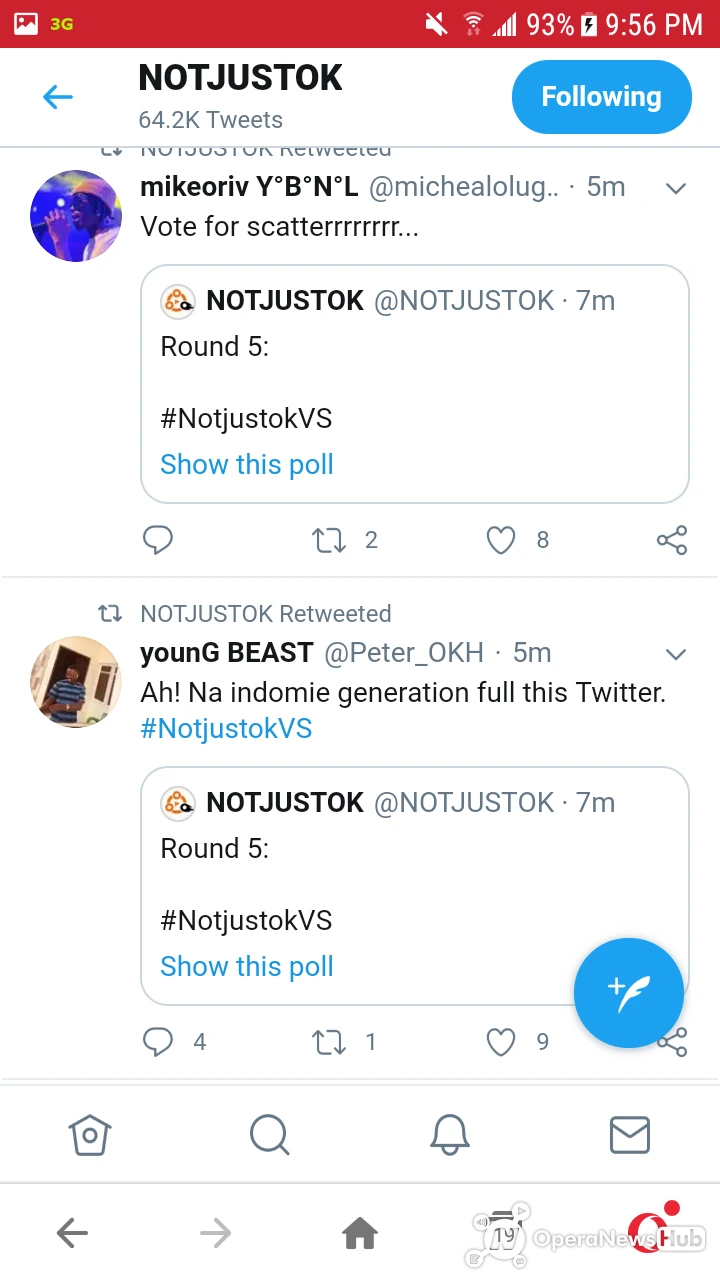Screen dimensions: 720x1280
Task: Open tweet options chevron on mikeoriv's tweet
Action: click(676, 188)
